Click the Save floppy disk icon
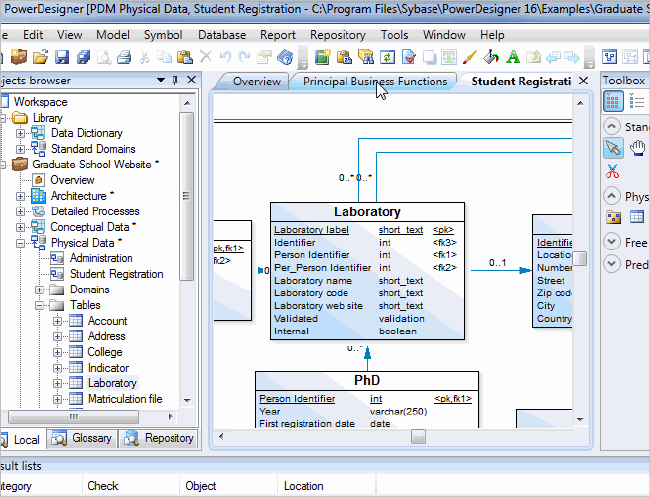 tap(62, 57)
